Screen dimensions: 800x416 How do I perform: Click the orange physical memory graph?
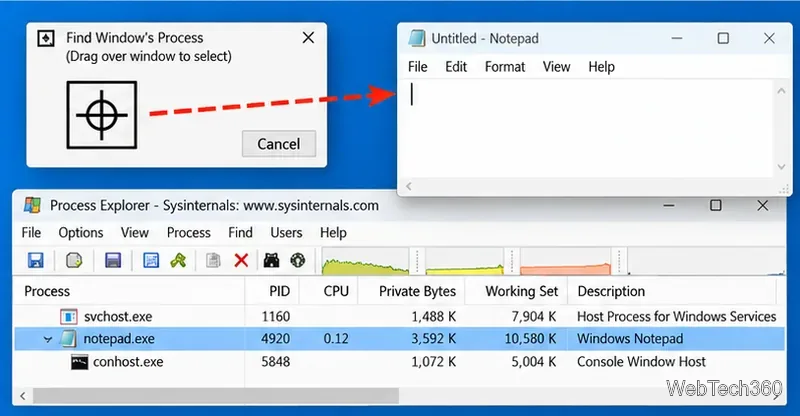click(x=565, y=261)
